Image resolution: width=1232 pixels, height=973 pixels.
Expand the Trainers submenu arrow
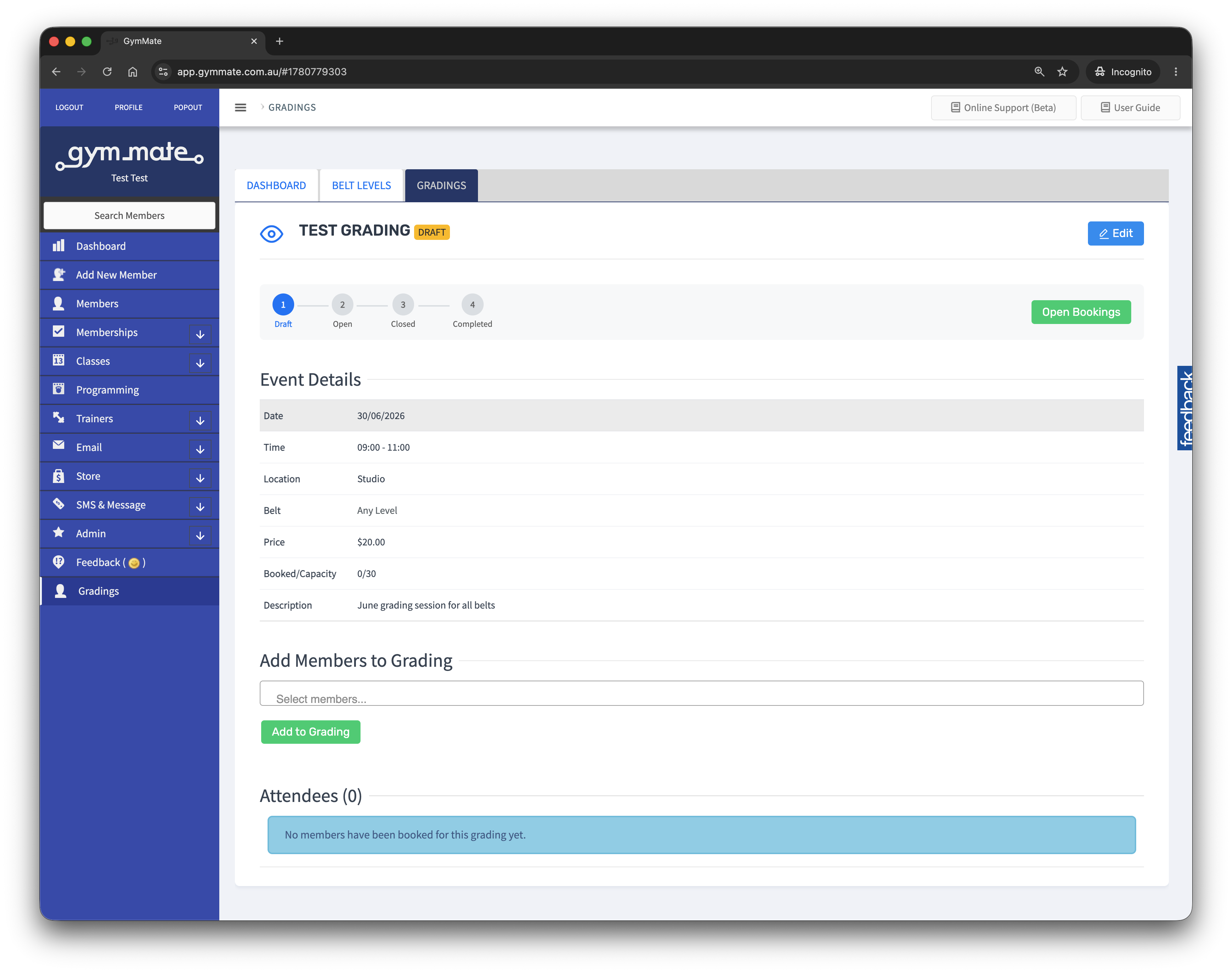200,421
